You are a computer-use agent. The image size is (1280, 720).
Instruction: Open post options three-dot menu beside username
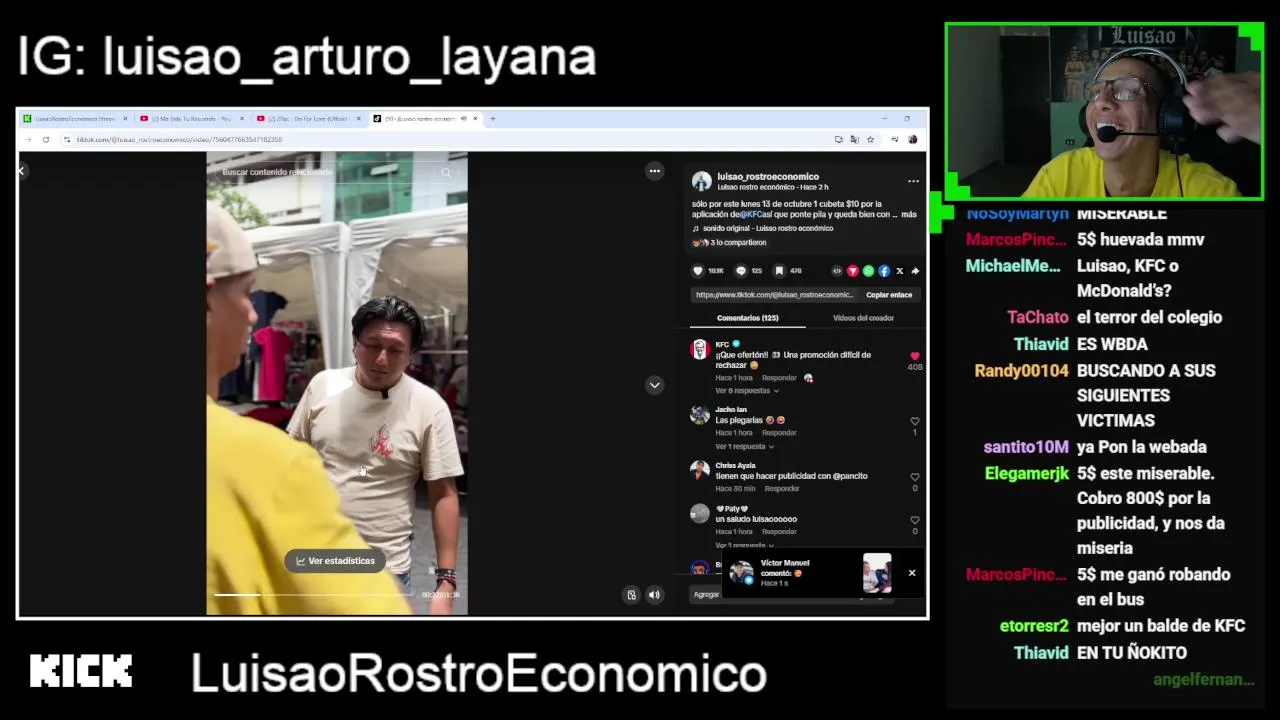913,181
